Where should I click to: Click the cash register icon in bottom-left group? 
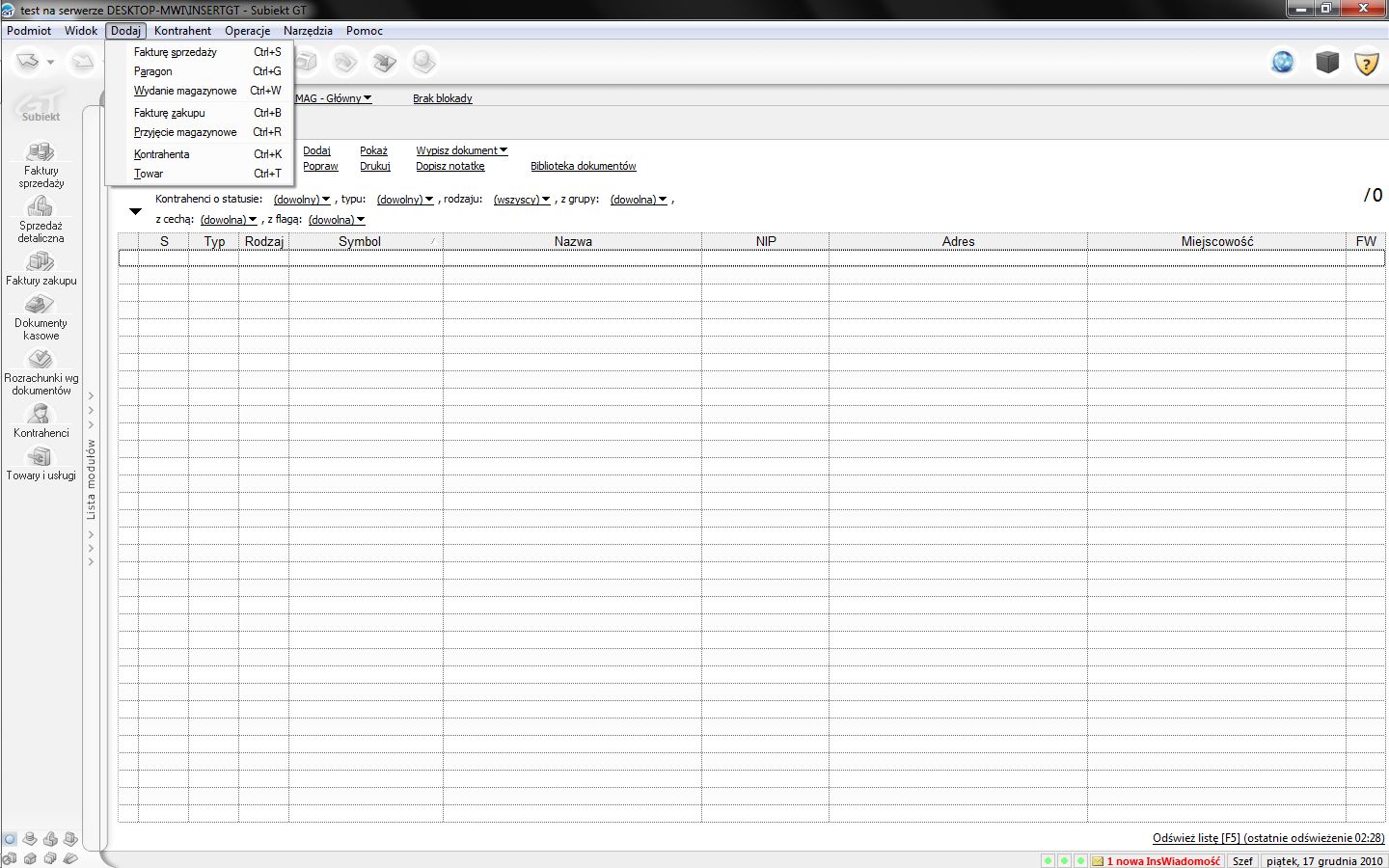pos(50,839)
